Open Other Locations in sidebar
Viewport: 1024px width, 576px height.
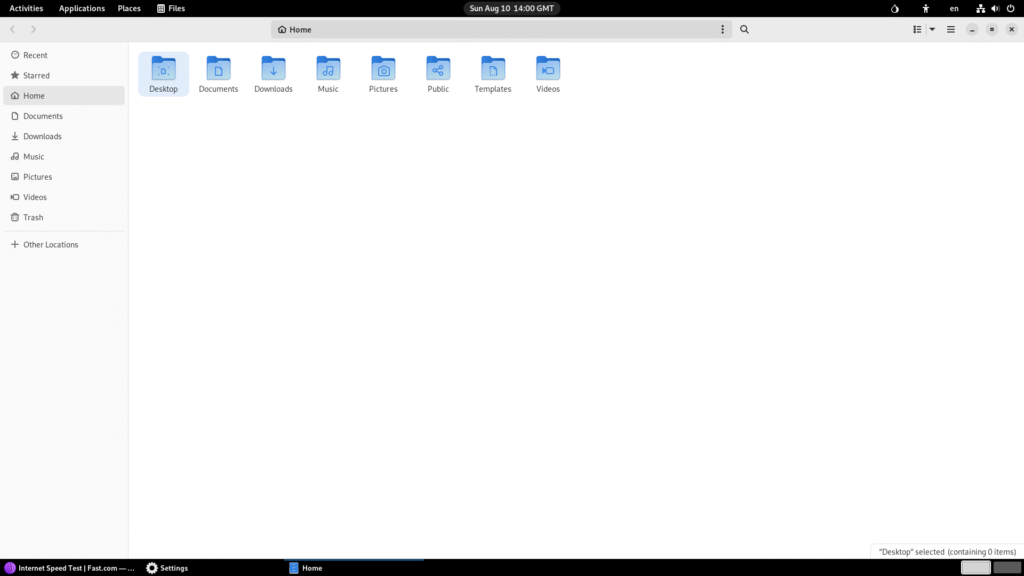coord(50,245)
